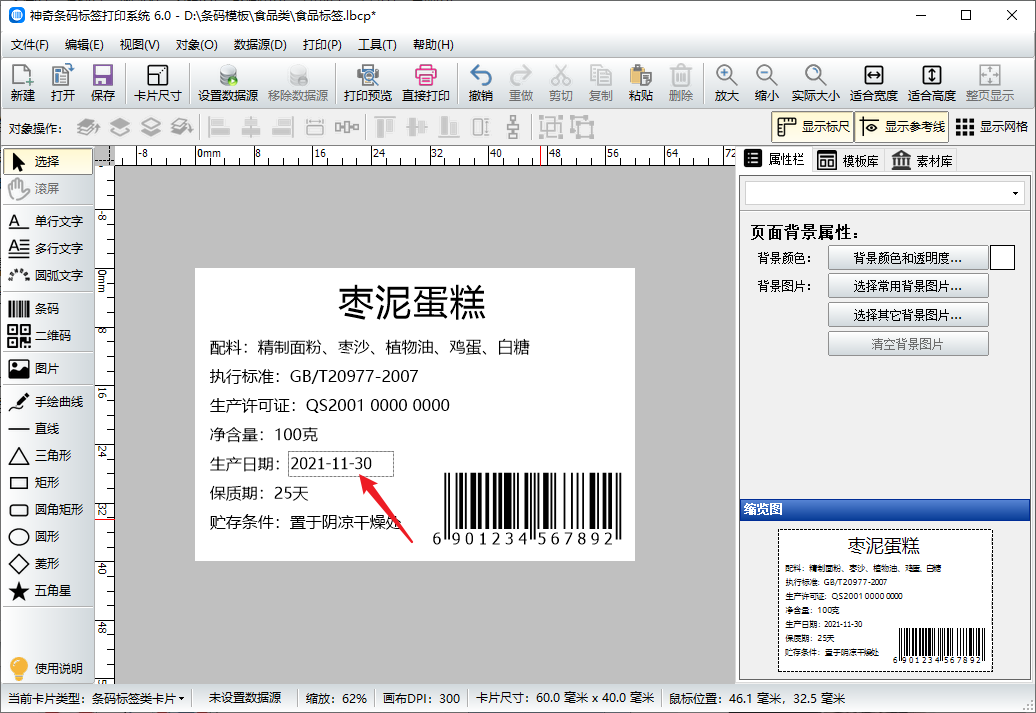The height and width of the screenshot is (713, 1036).
Task: Click the 直接打印 direct print icon
Action: coord(426,82)
